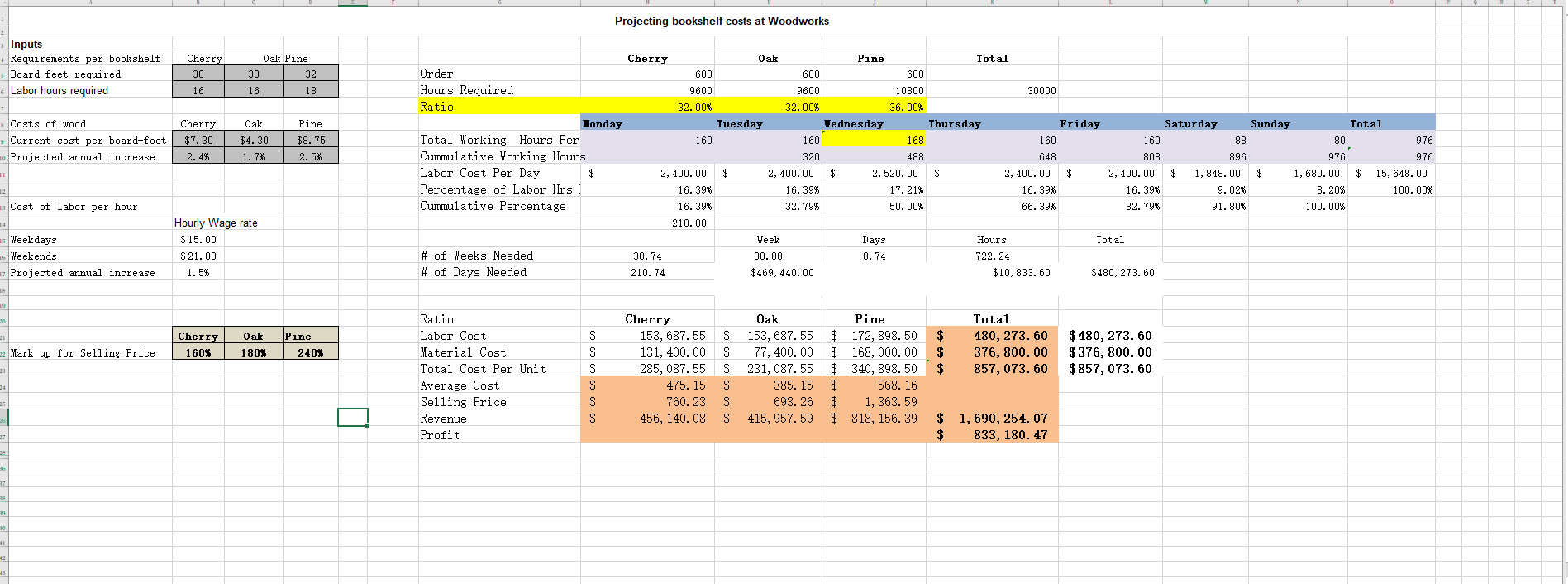Image resolution: width=1568 pixels, height=584 pixels.
Task: Select the Weekdays wage $15.00
Action: [x=198, y=239]
